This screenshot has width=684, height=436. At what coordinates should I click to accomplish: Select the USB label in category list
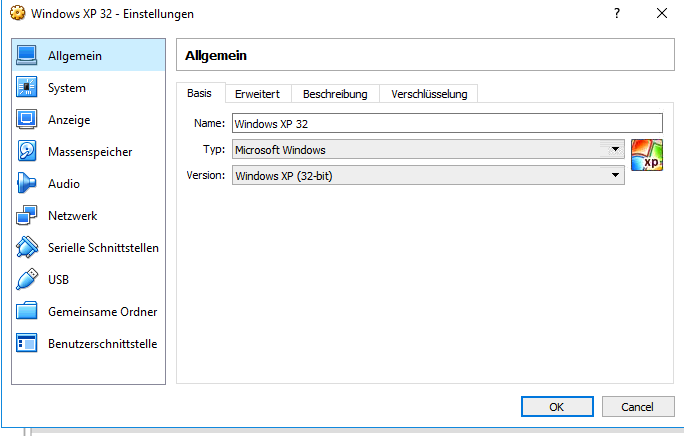coord(58,279)
